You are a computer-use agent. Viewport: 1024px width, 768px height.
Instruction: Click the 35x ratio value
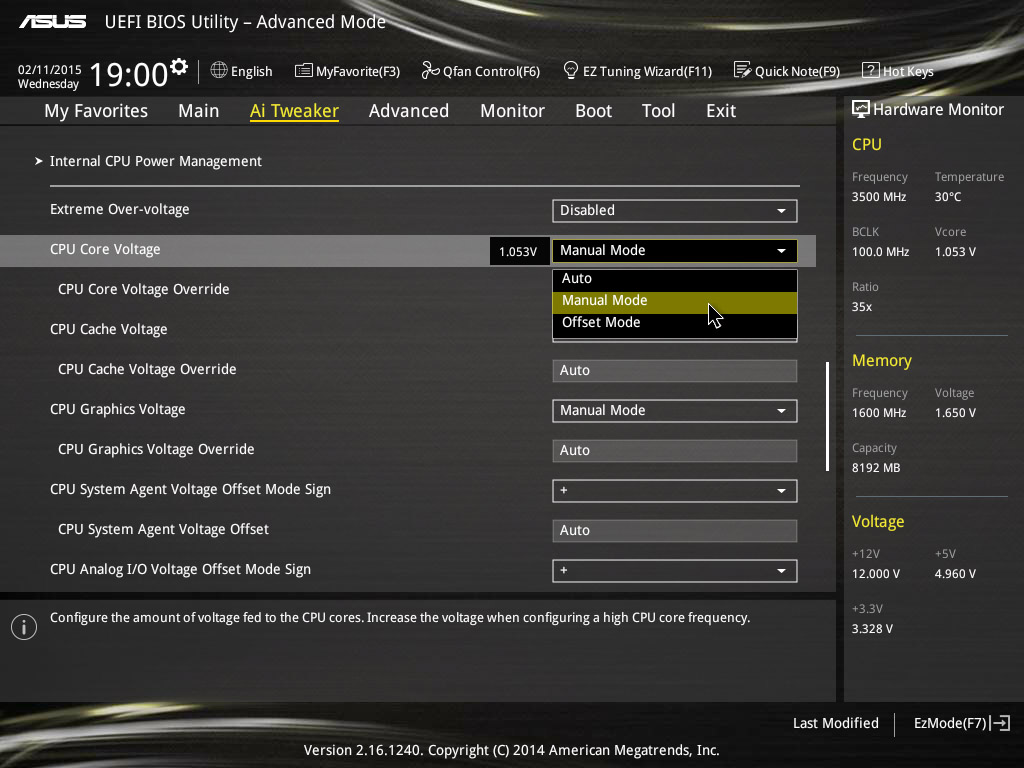862,307
